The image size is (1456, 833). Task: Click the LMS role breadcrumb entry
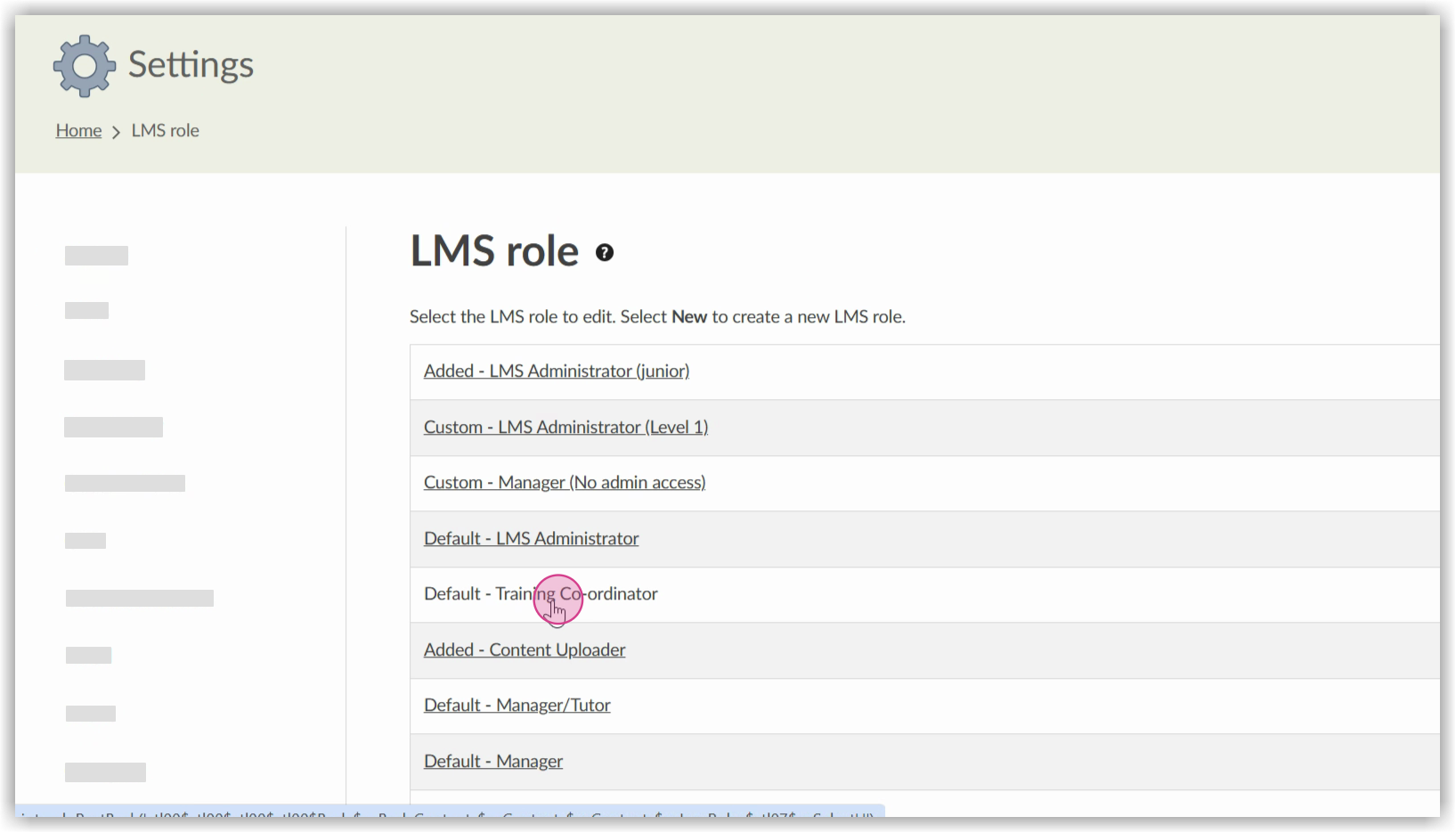[x=165, y=130]
